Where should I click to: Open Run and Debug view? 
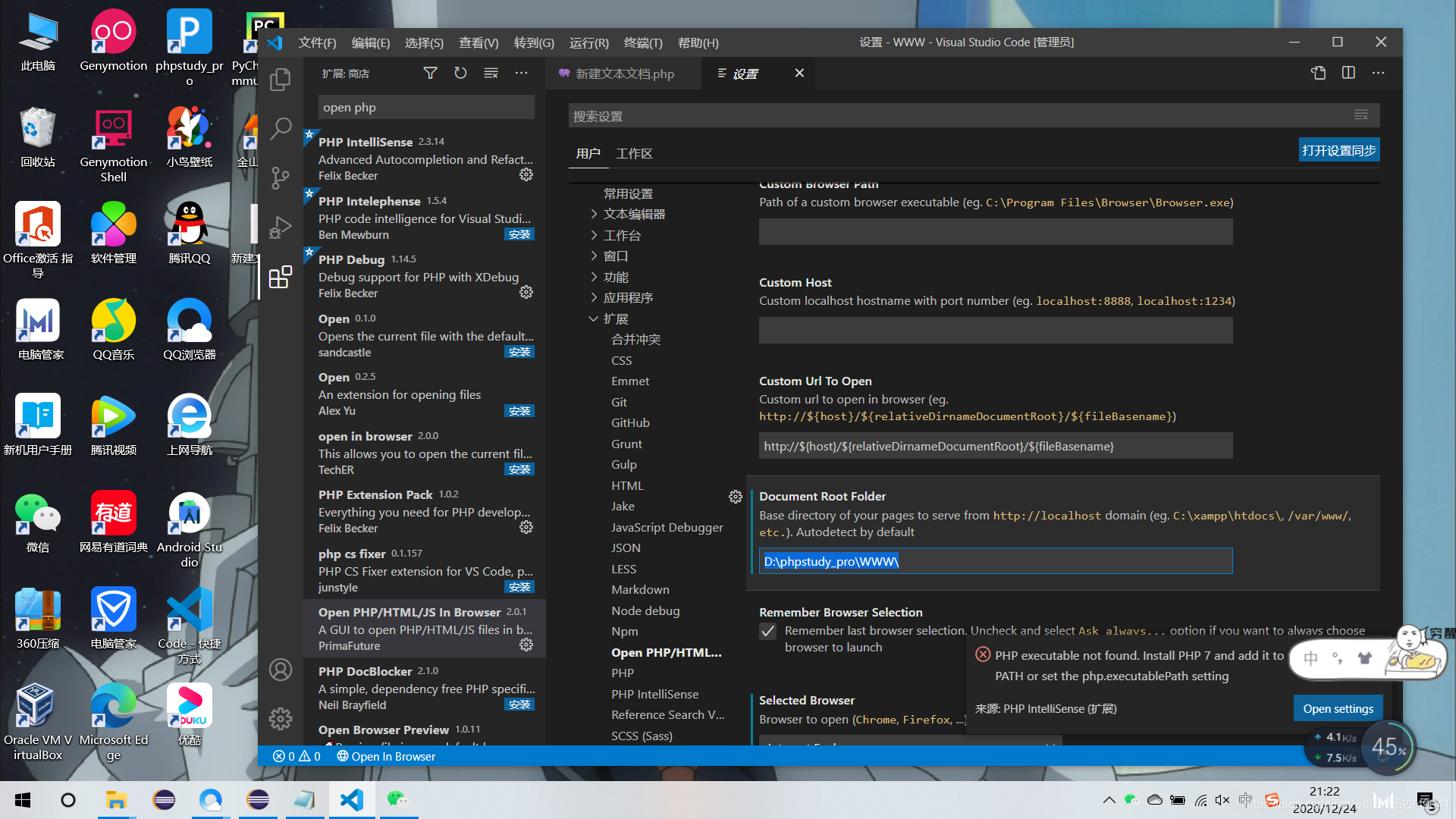click(280, 227)
